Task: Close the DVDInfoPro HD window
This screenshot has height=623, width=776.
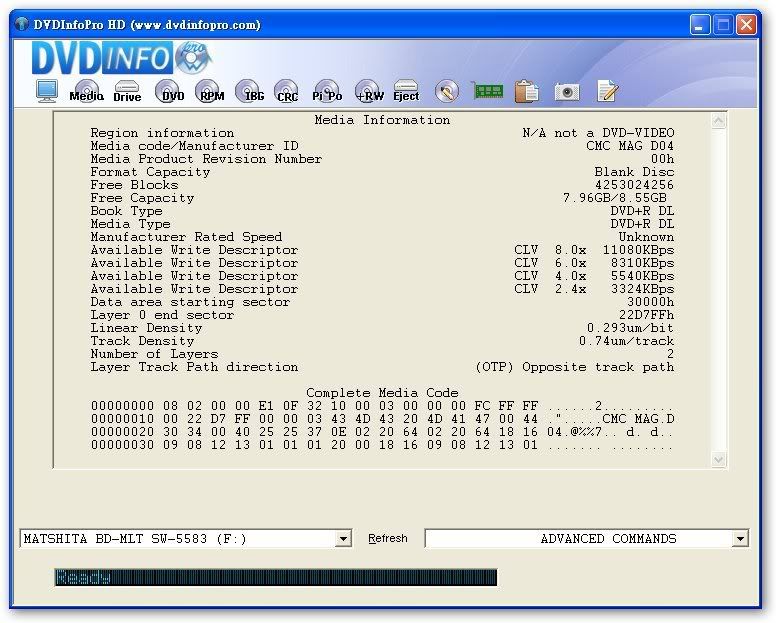Action: pos(746,25)
